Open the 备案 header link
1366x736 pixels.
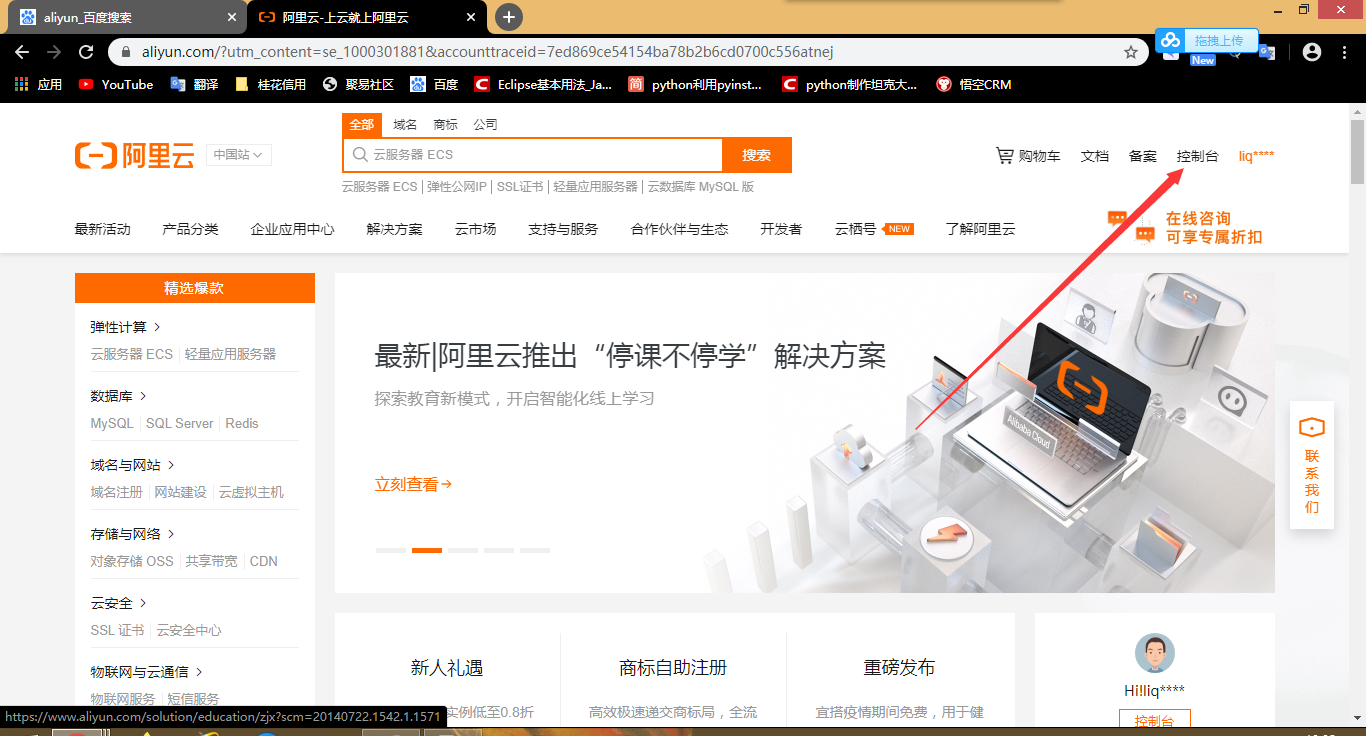coord(1143,156)
